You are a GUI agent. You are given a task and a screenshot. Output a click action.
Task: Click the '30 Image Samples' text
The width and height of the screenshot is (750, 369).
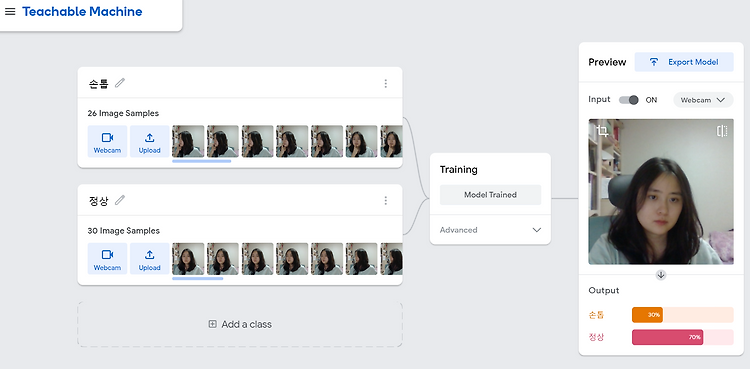[x=123, y=231]
